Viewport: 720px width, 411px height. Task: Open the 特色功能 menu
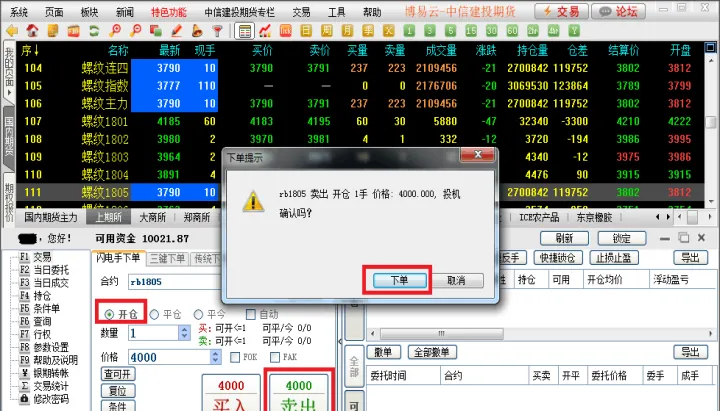(x=169, y=12)
